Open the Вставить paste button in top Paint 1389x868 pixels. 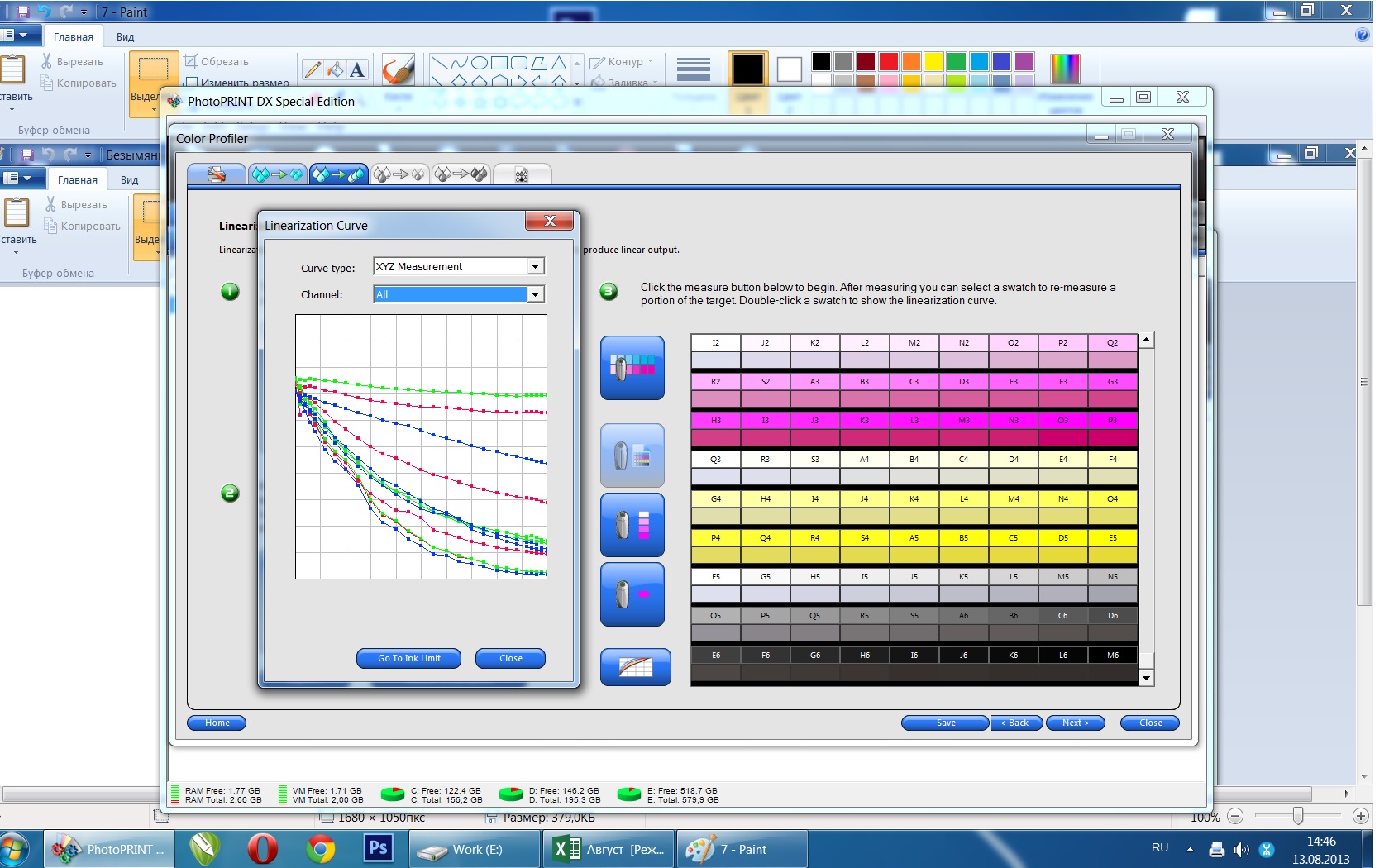pos(13,83)
